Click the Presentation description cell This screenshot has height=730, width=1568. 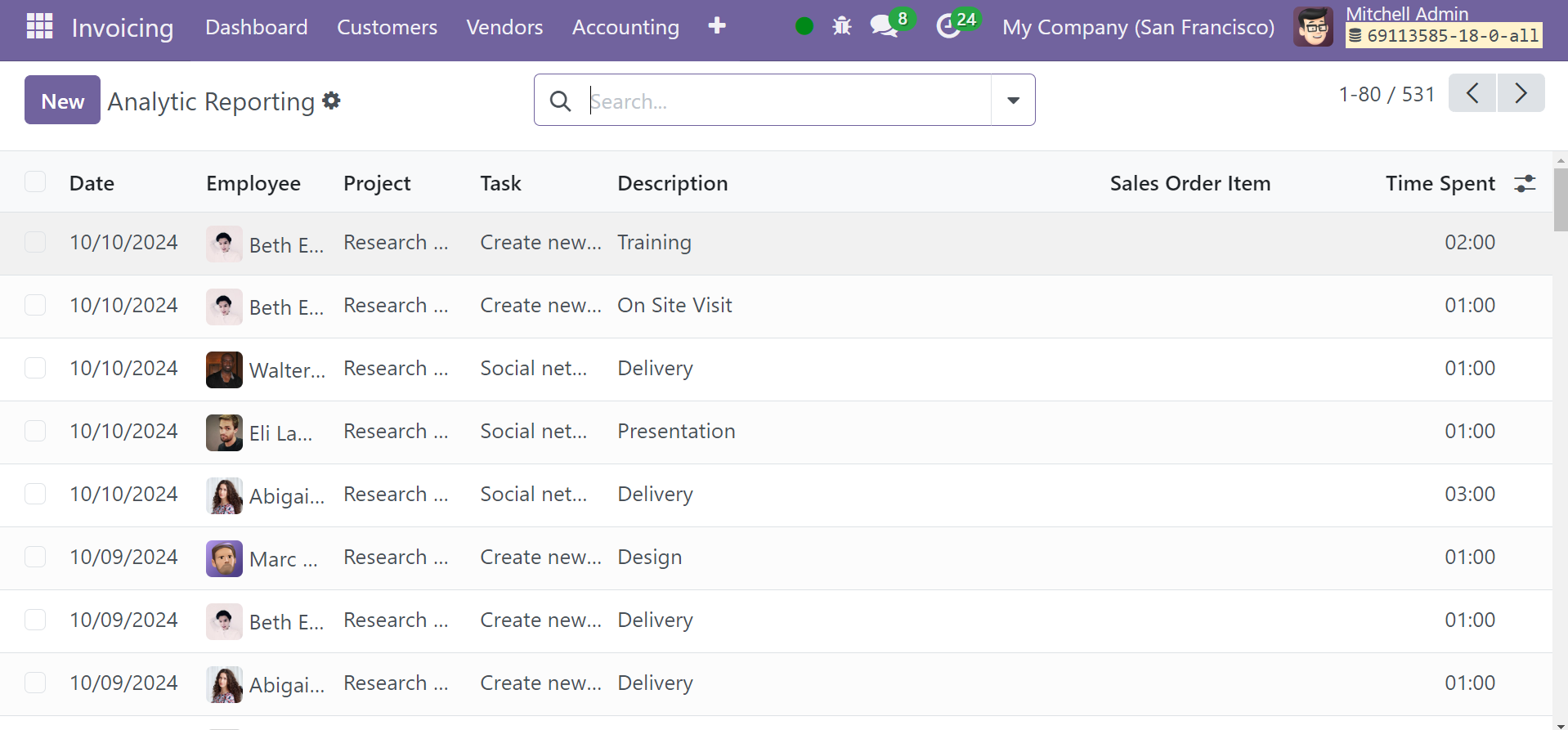pyautogui.click(x=676, y=431)
